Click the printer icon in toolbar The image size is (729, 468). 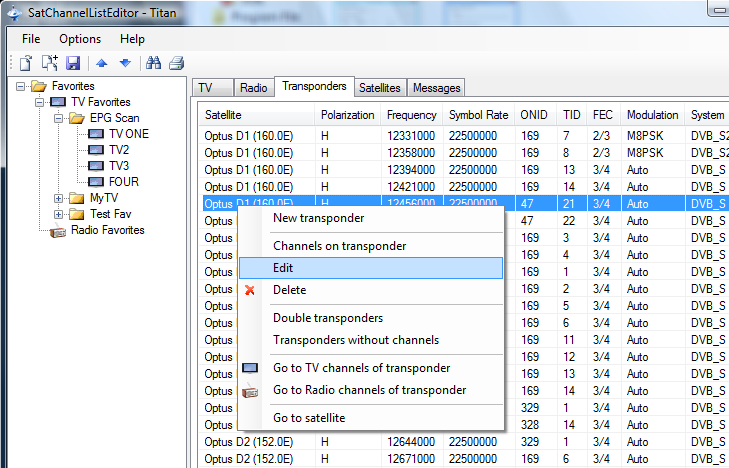point(177,63)
